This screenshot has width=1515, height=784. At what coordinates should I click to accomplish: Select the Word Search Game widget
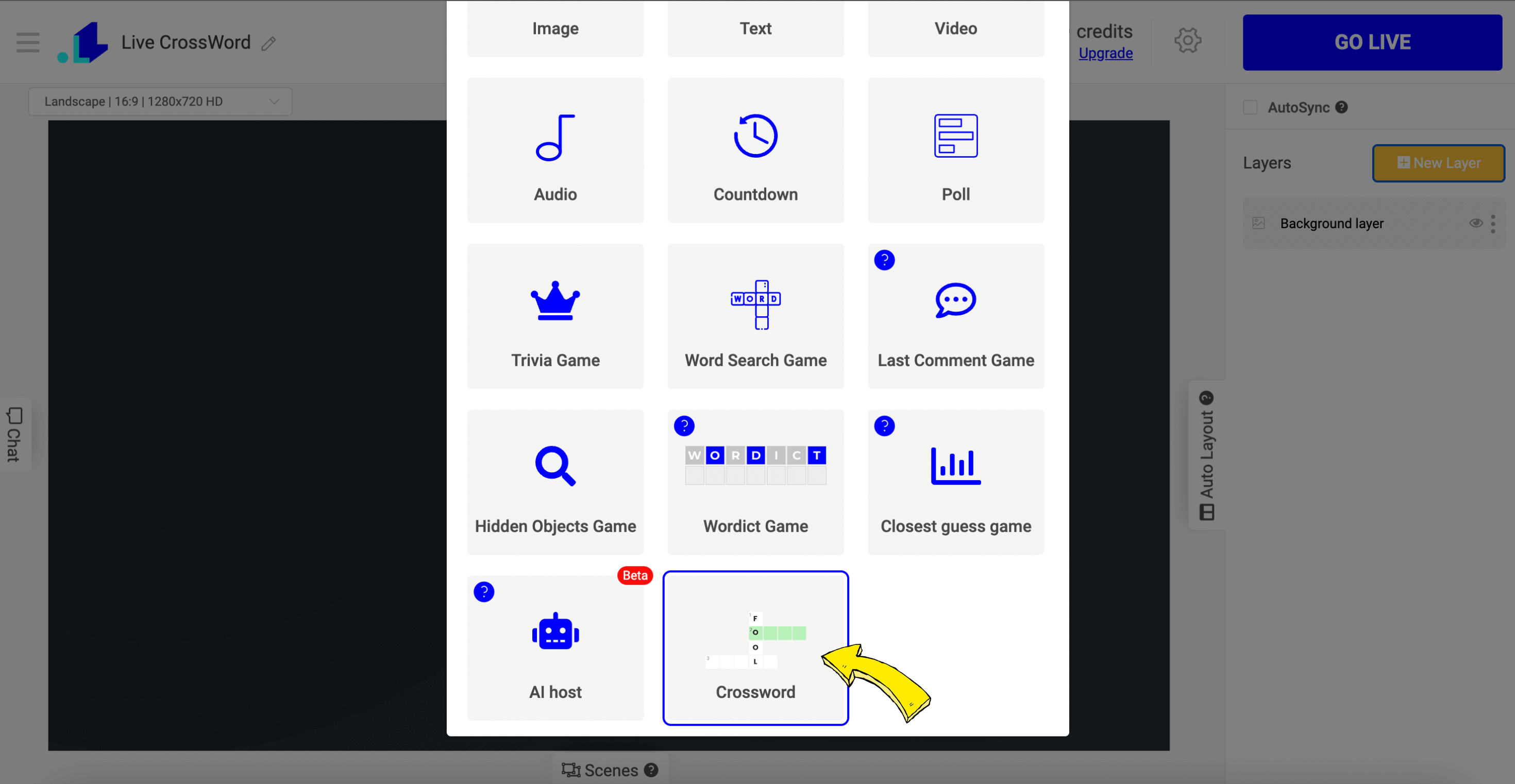click(x=756, y=316)
